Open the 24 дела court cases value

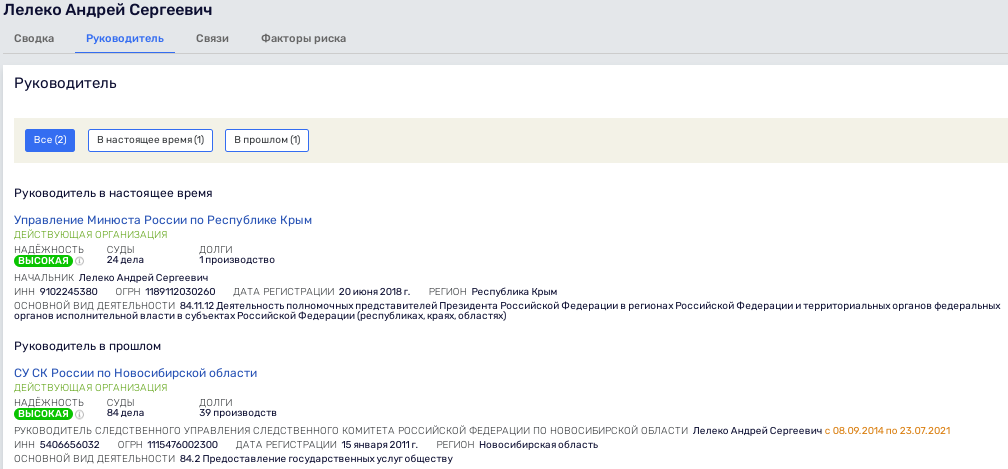click(126, 260)
